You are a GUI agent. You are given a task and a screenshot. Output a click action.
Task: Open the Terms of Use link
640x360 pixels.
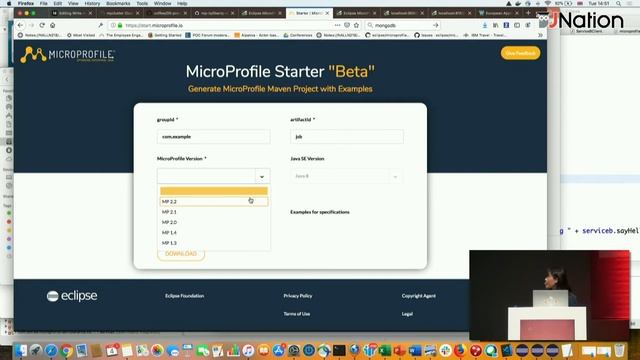coord(297,314)
